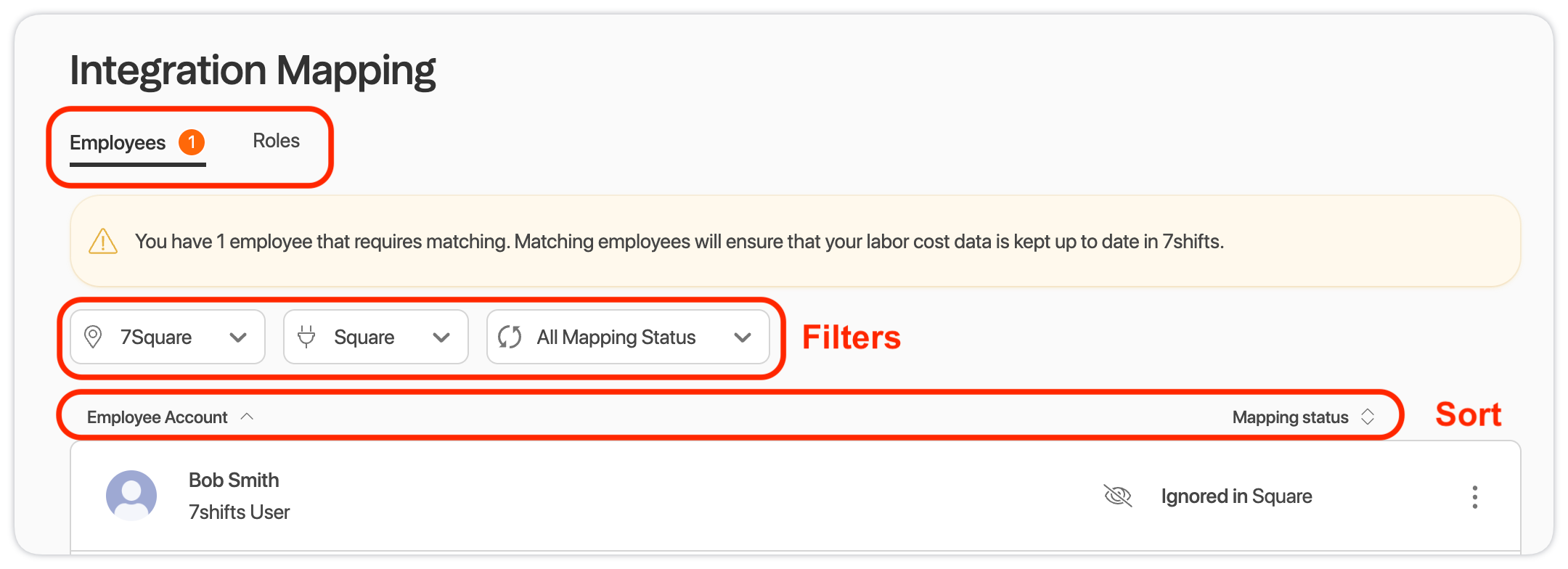The image size is (1568, 569).
Task: Click the Ignored in Square status text
Action: click(x=1236, y=496)
